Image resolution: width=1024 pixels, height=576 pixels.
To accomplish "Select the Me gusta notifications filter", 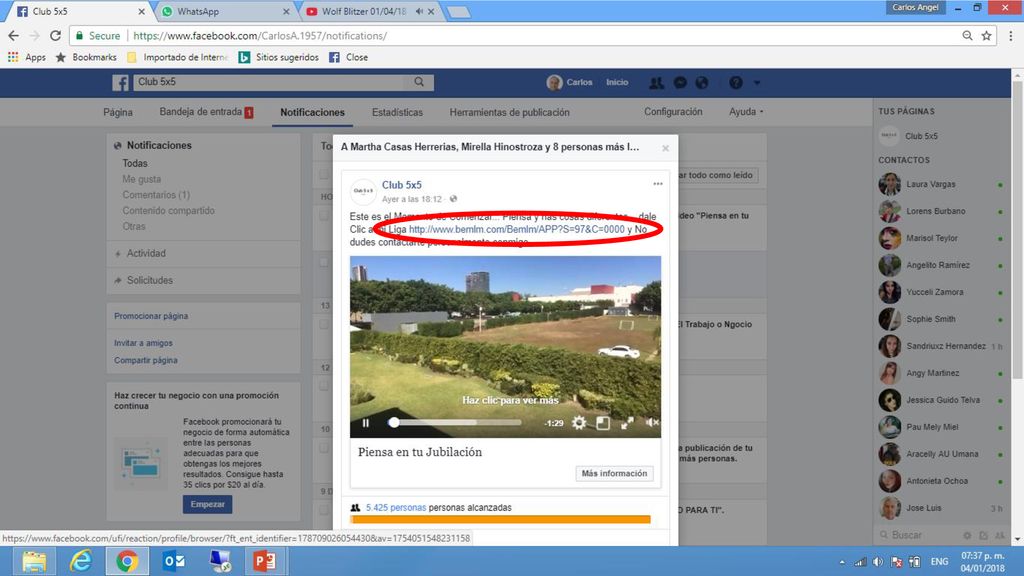I will [142, 179].
